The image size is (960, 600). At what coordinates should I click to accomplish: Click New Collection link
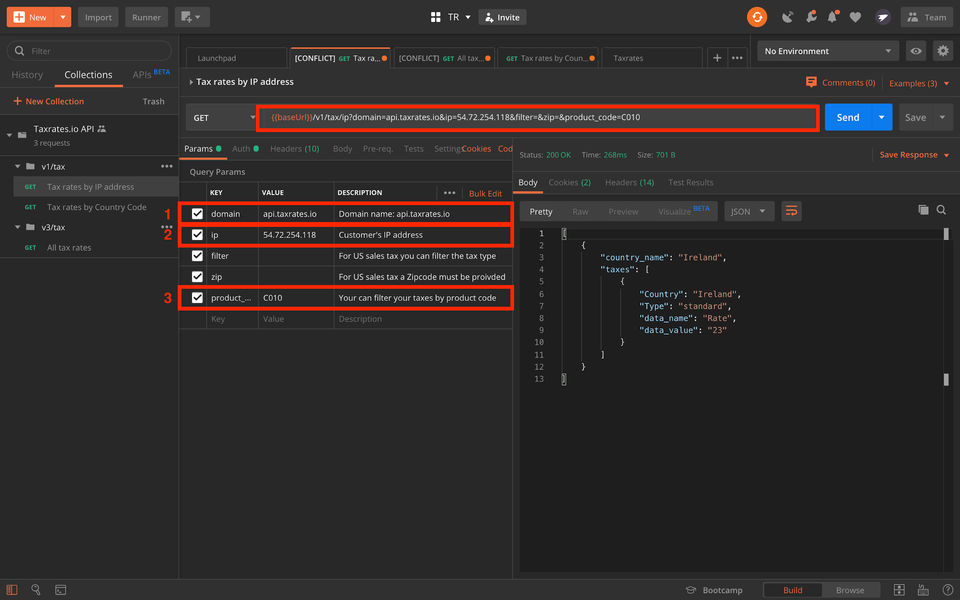point(48,102)
